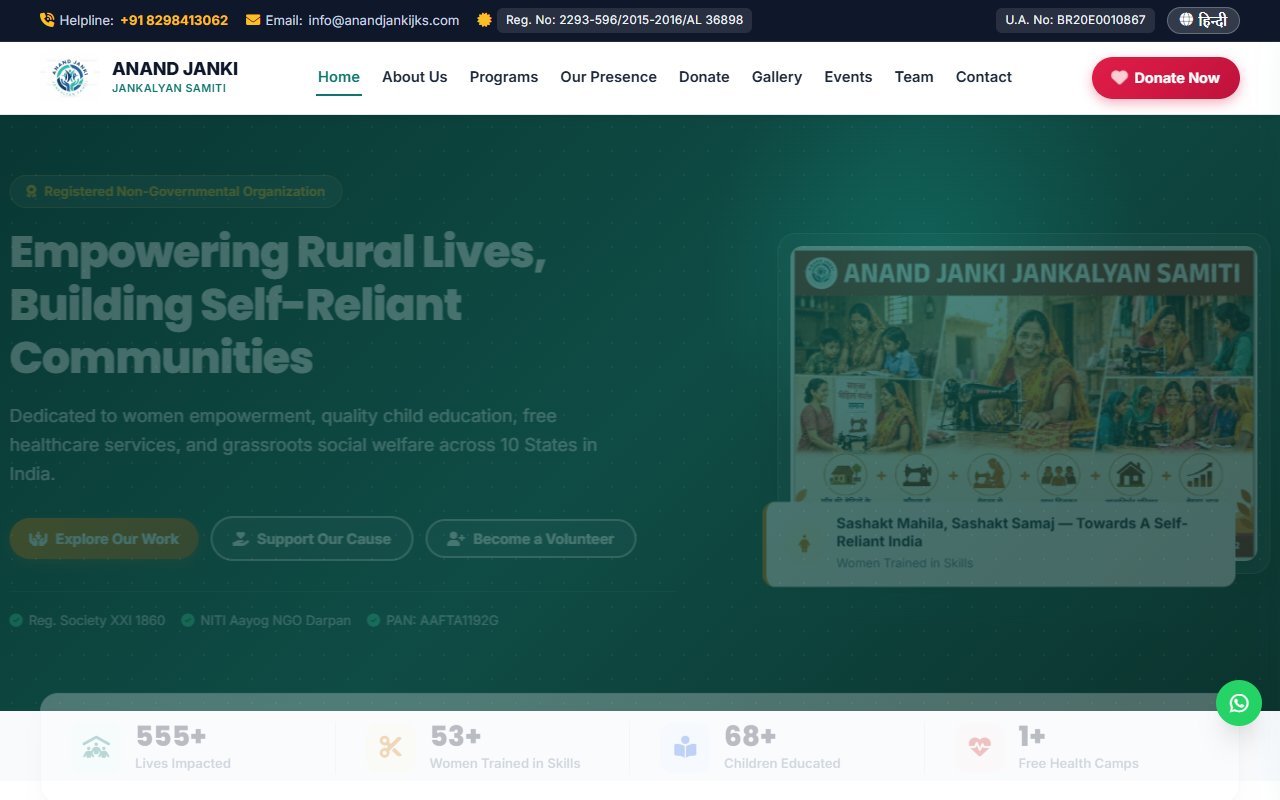
Task: Open the Contact nav link
Action: [984, 77]
